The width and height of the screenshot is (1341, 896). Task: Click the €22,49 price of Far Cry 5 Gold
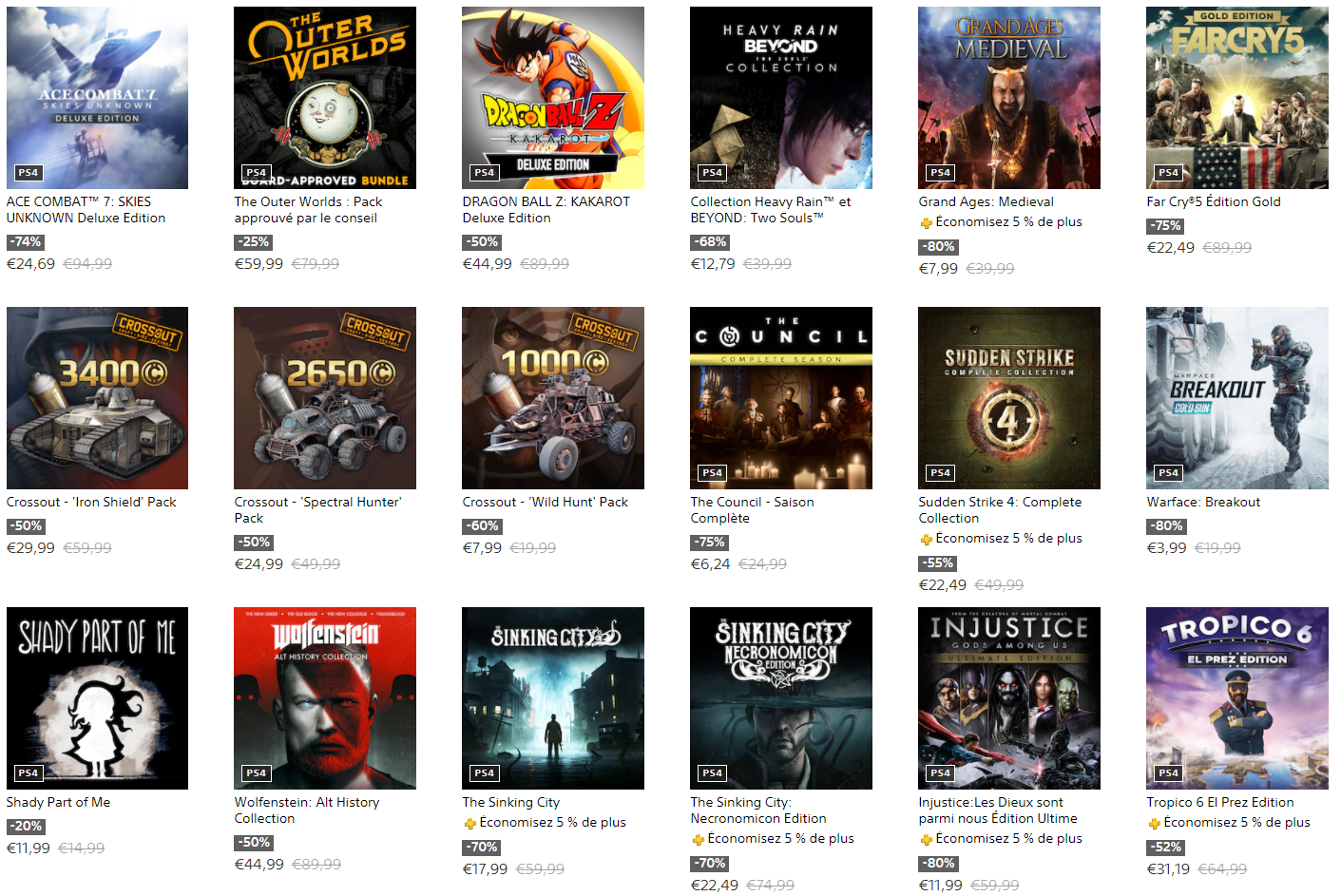pos(1171,248)
